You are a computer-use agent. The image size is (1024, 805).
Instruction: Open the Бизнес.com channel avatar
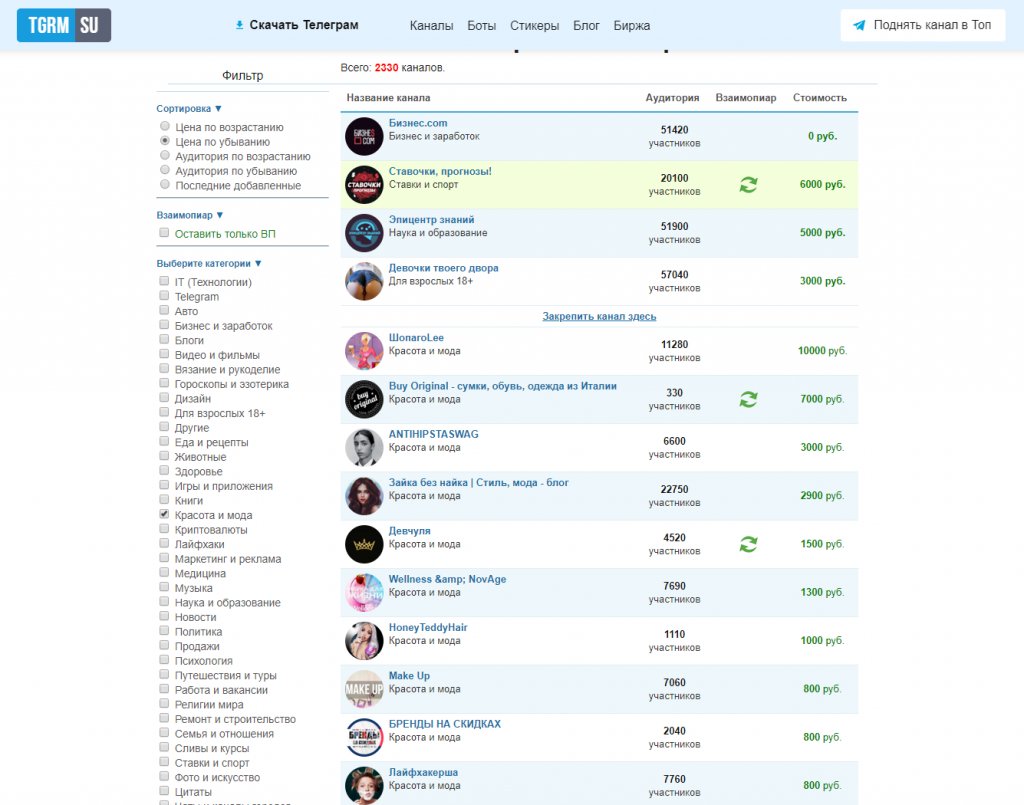point(364,136)
